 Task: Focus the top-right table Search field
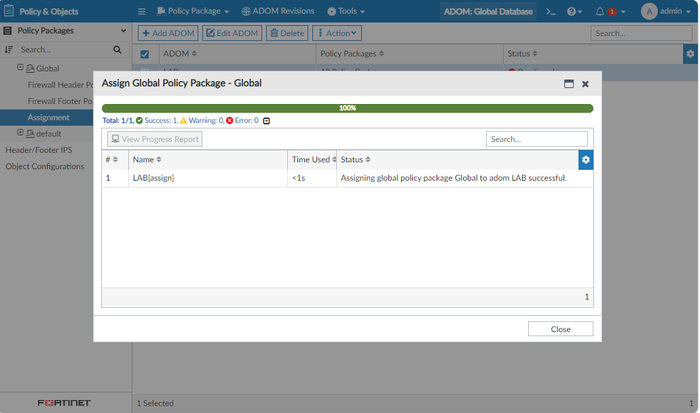point(641,33)
